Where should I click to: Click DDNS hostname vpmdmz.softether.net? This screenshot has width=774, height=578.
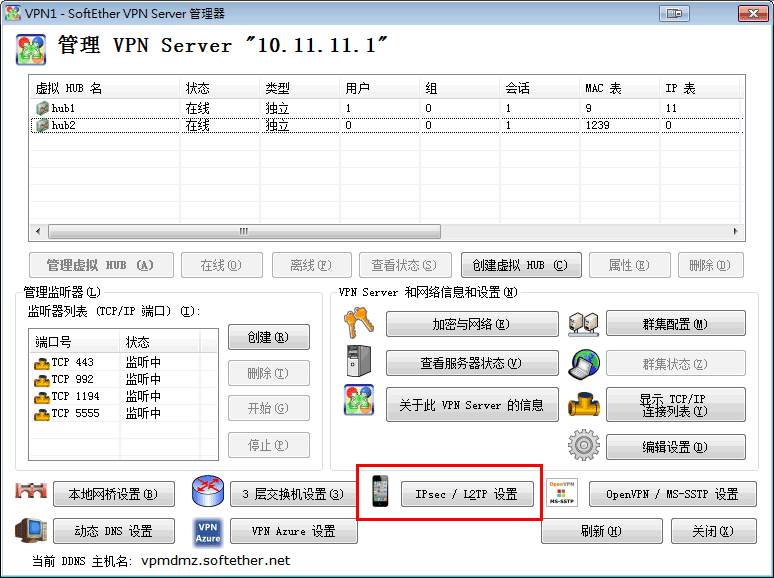[x=216, y=560]
